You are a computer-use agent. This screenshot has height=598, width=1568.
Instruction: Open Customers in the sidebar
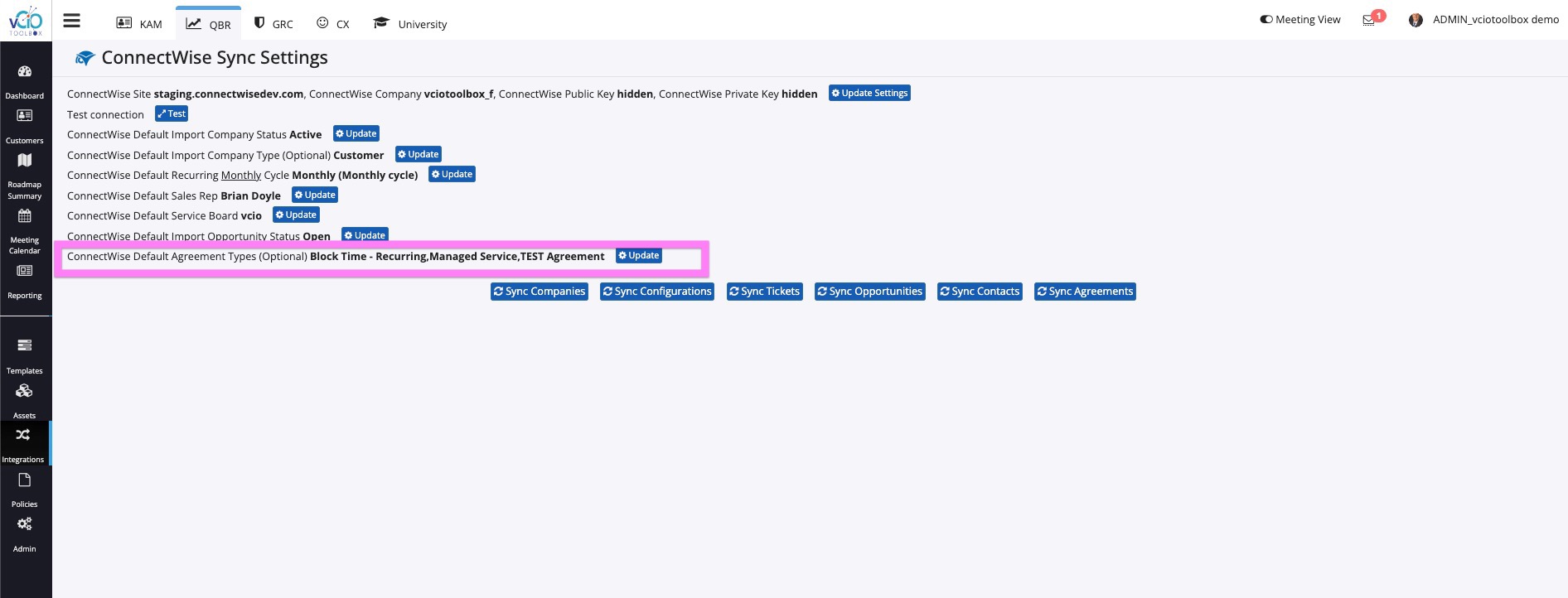tap(25, 126)
